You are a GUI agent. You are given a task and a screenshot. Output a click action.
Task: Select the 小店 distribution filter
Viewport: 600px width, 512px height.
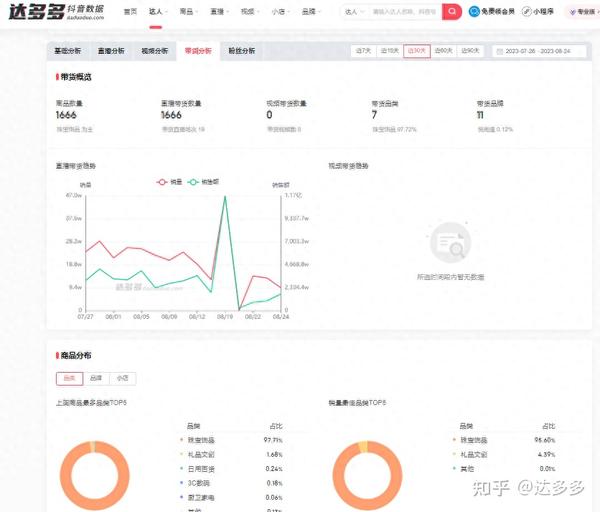[122, 378]
